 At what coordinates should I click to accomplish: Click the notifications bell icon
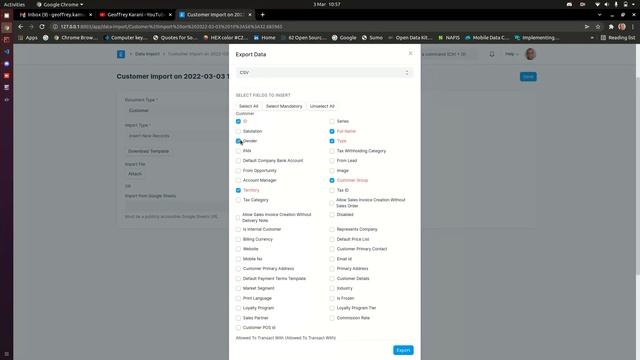click(x=492, y=54)
